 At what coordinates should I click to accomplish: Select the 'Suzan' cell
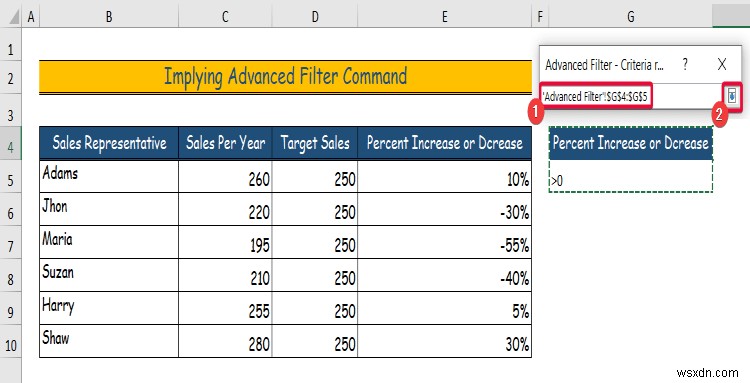point(109,275)
